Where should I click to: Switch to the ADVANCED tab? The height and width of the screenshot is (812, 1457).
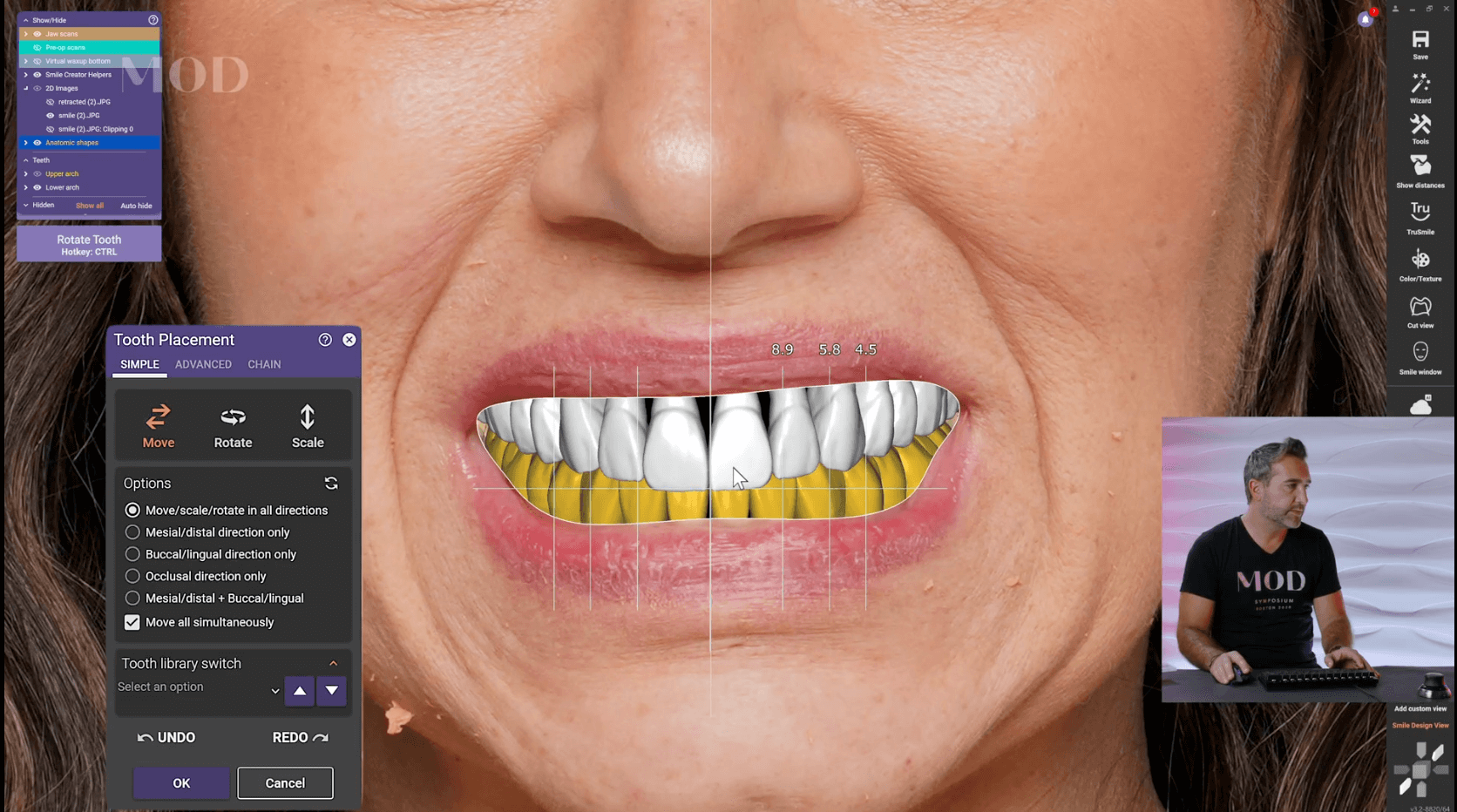coord(203,365)
